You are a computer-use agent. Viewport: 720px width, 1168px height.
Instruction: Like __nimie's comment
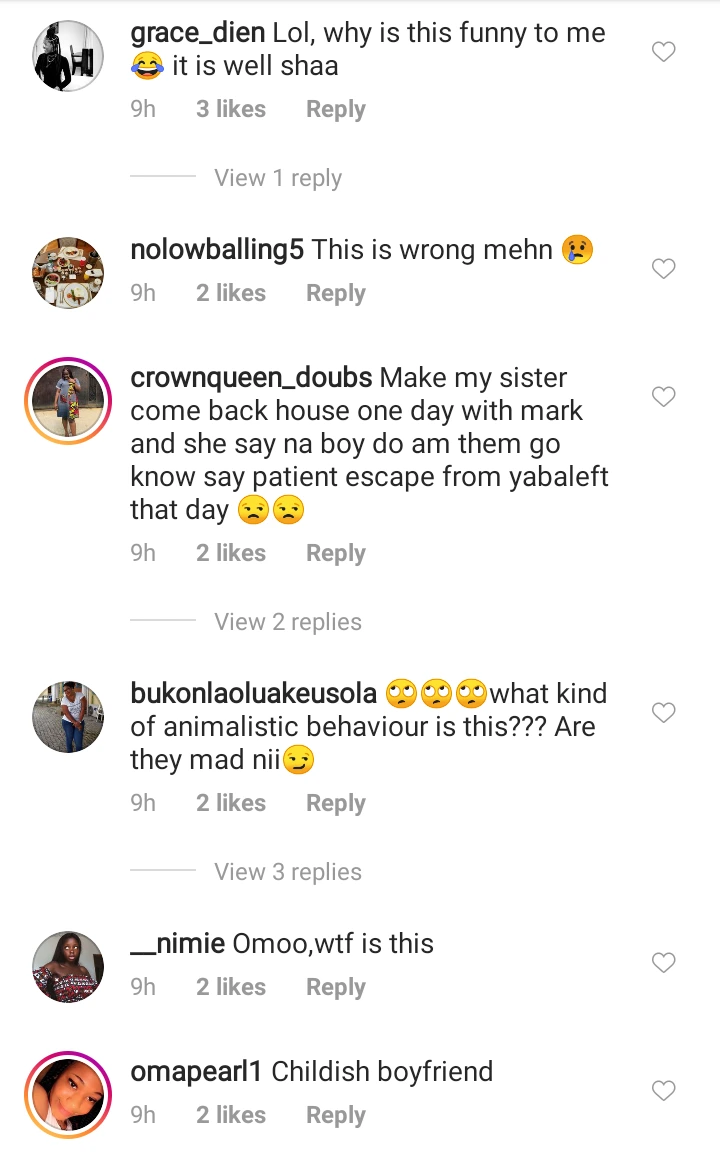(x=664, y=962)
